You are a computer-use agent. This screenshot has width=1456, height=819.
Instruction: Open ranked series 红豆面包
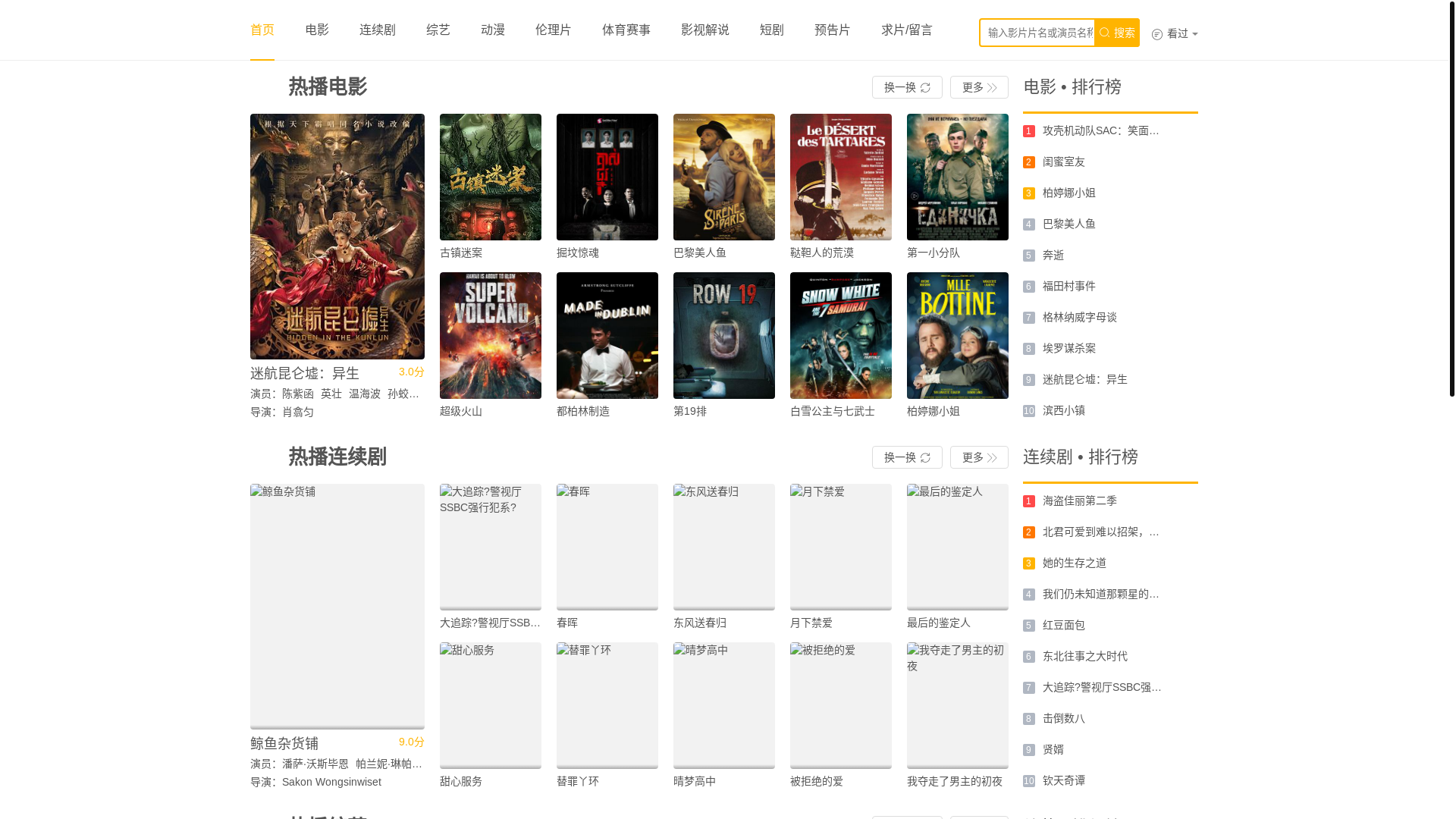pos(1064,625)
